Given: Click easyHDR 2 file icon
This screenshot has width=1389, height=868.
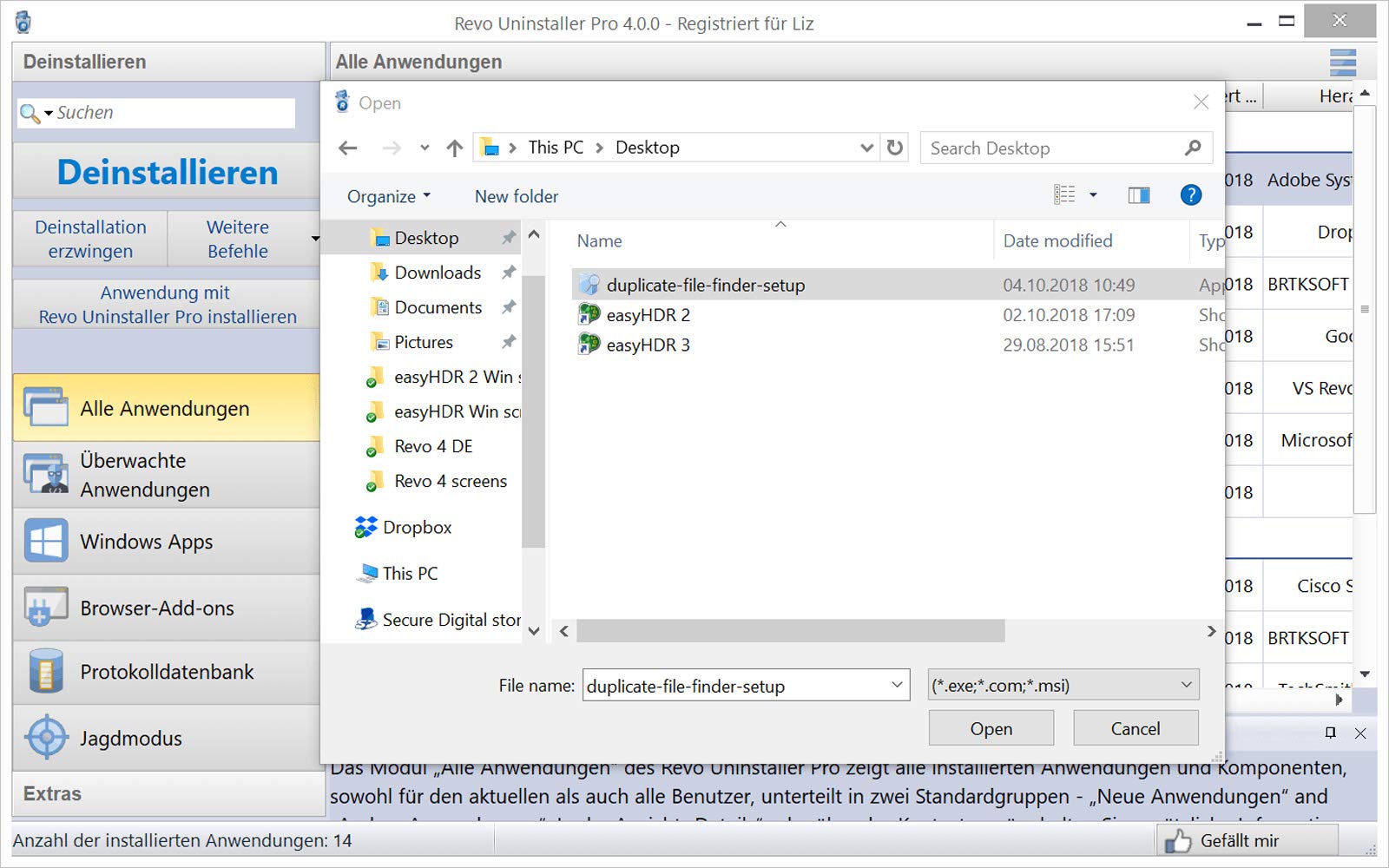Looking at the screenshot, I should point(589,314).
